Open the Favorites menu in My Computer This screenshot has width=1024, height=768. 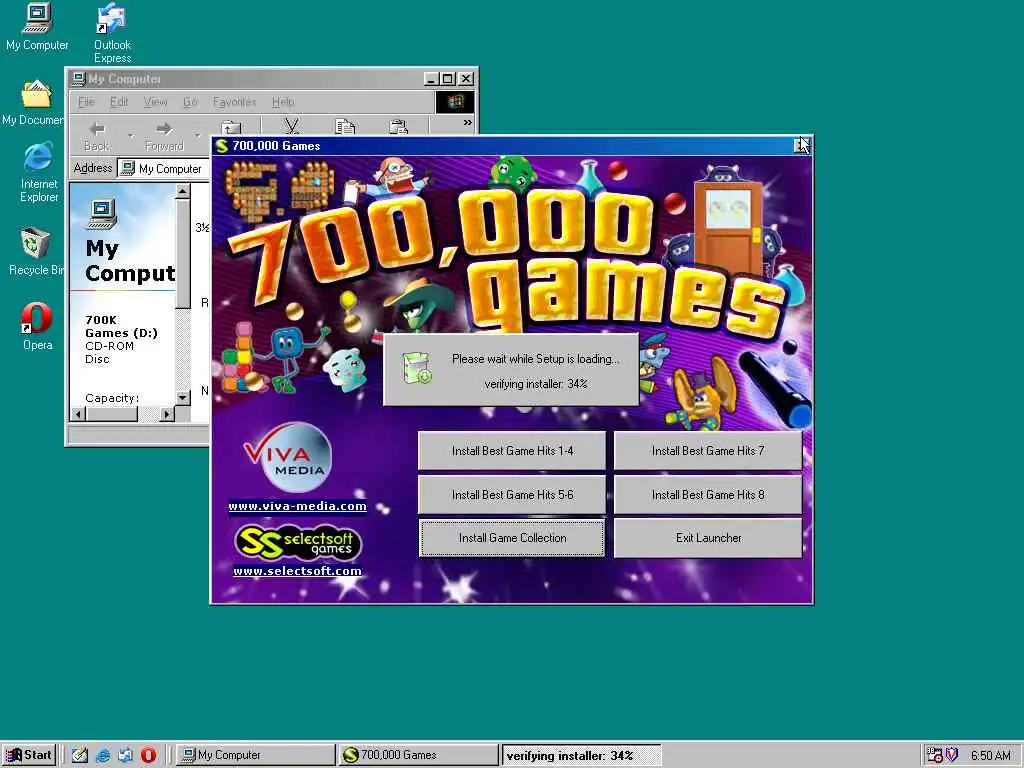[x=234, y=102]
